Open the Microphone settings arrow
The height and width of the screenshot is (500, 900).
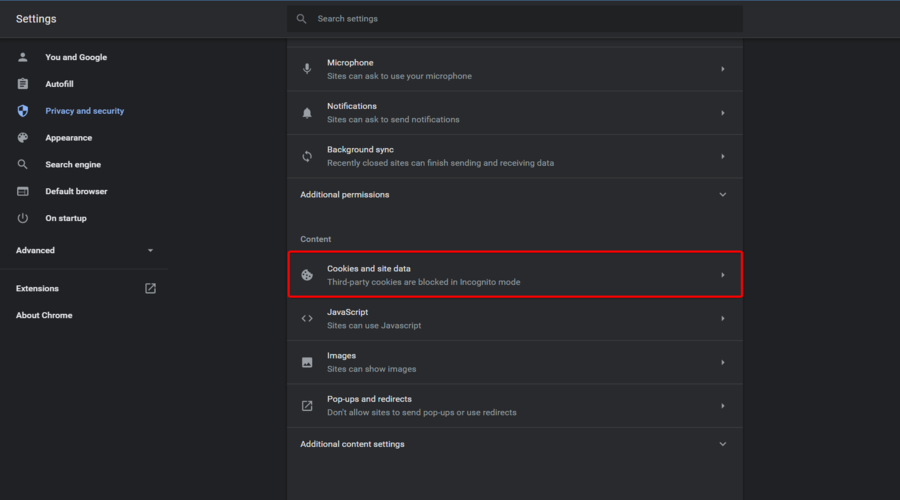(723, 69)
